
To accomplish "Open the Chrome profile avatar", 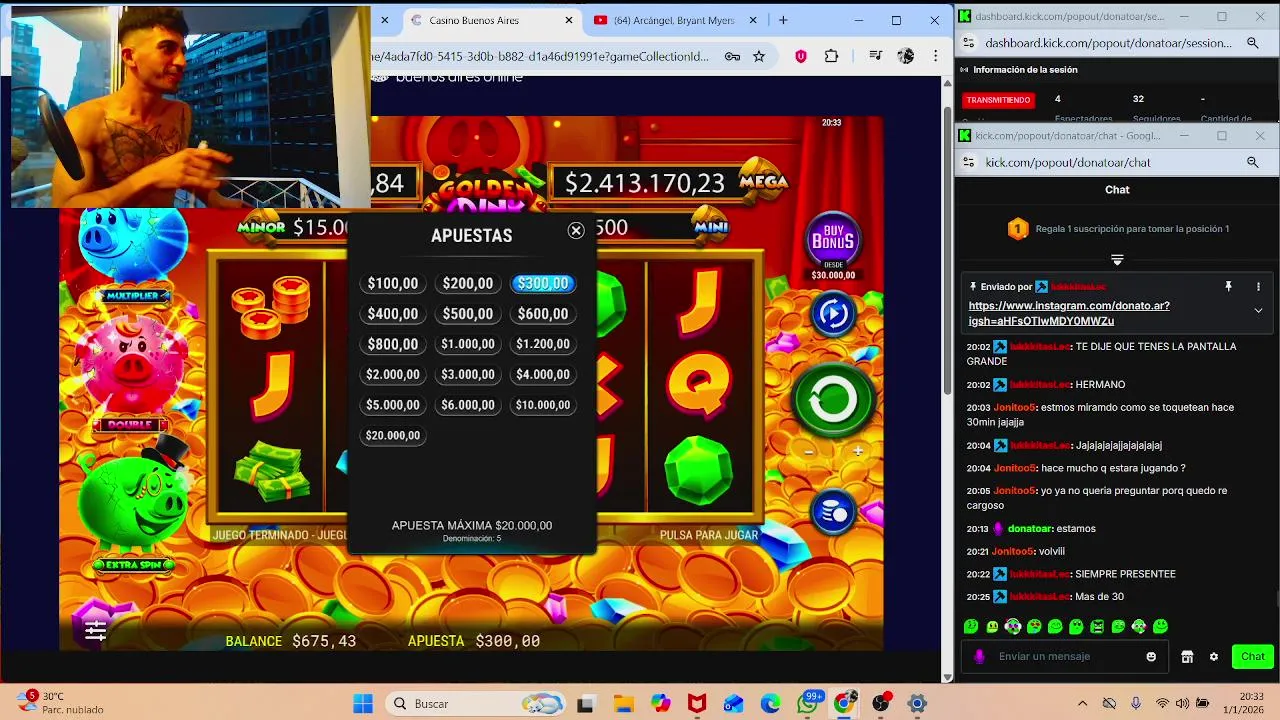I will [x=906, y=57].
